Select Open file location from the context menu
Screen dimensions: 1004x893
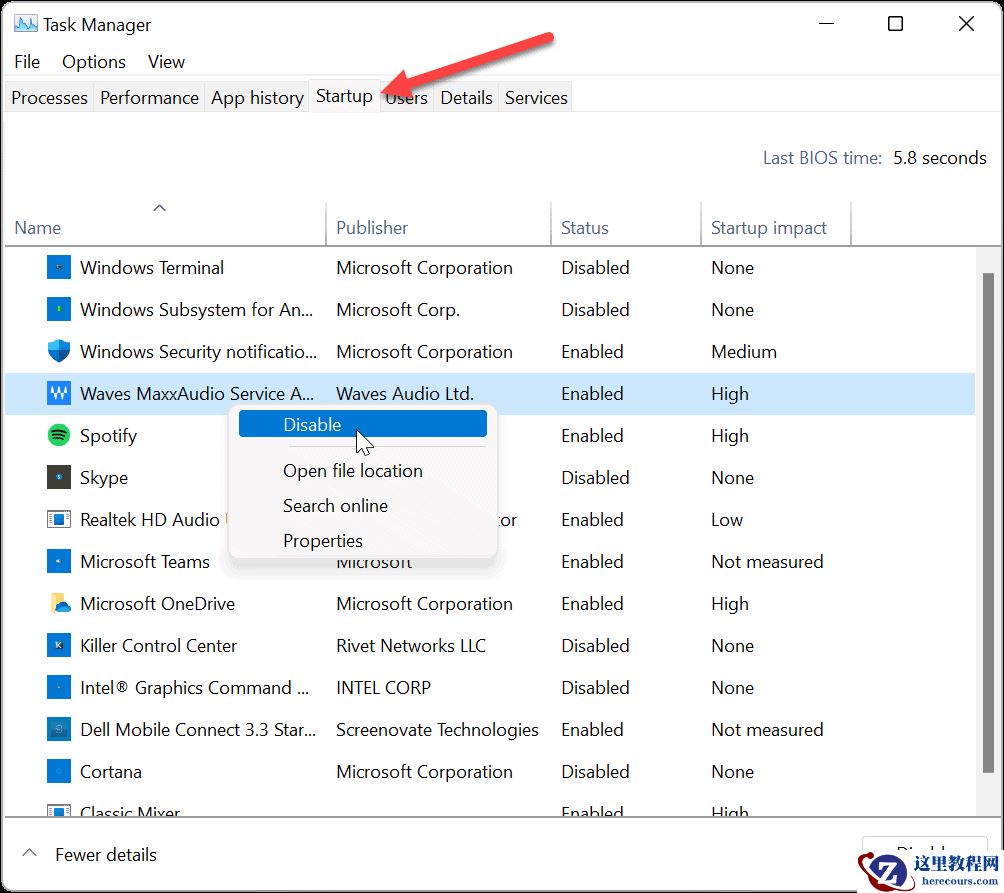[x=352, y=470]
